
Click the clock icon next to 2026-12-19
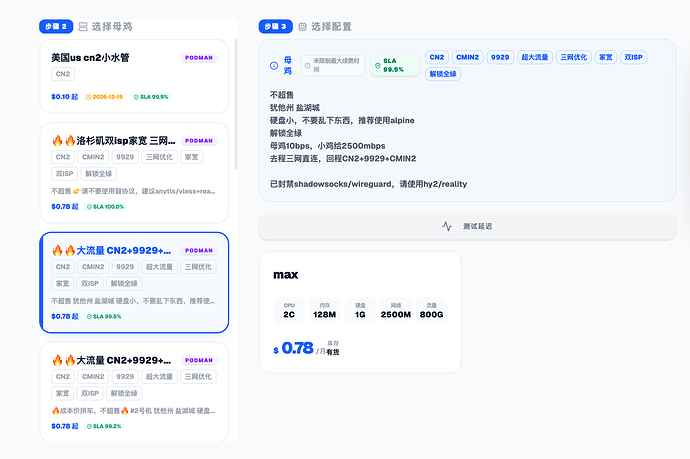(x=88, y=97)
